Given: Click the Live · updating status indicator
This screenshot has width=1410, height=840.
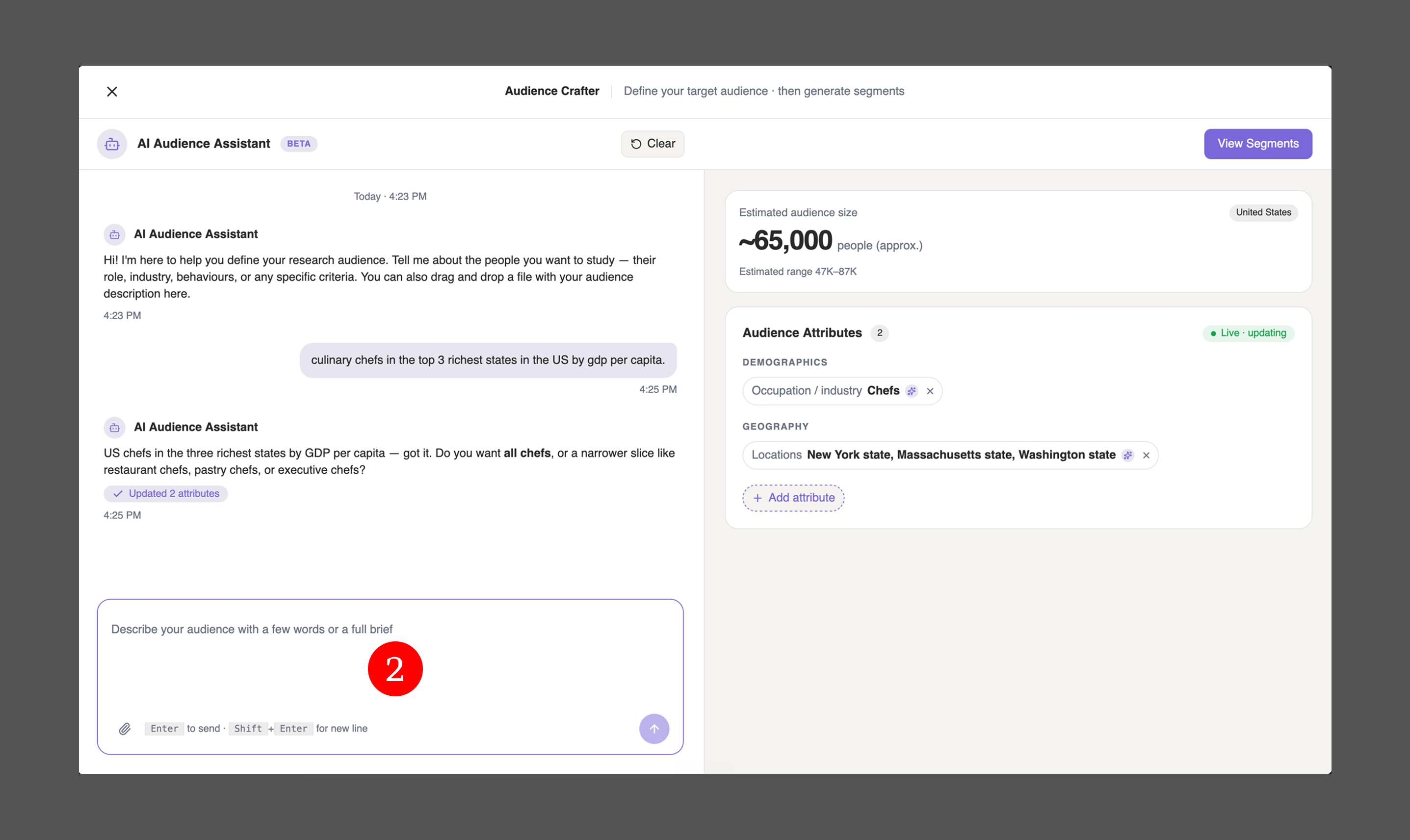Looking at the screenshot, I should (1248, 333).
